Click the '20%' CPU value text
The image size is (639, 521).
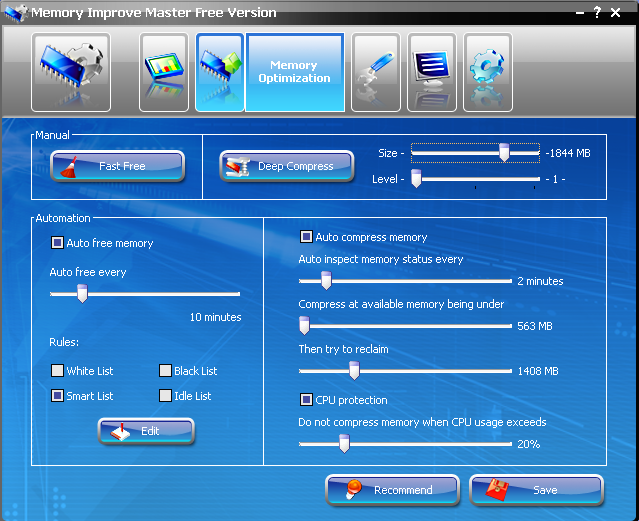(x=529, y=444)
